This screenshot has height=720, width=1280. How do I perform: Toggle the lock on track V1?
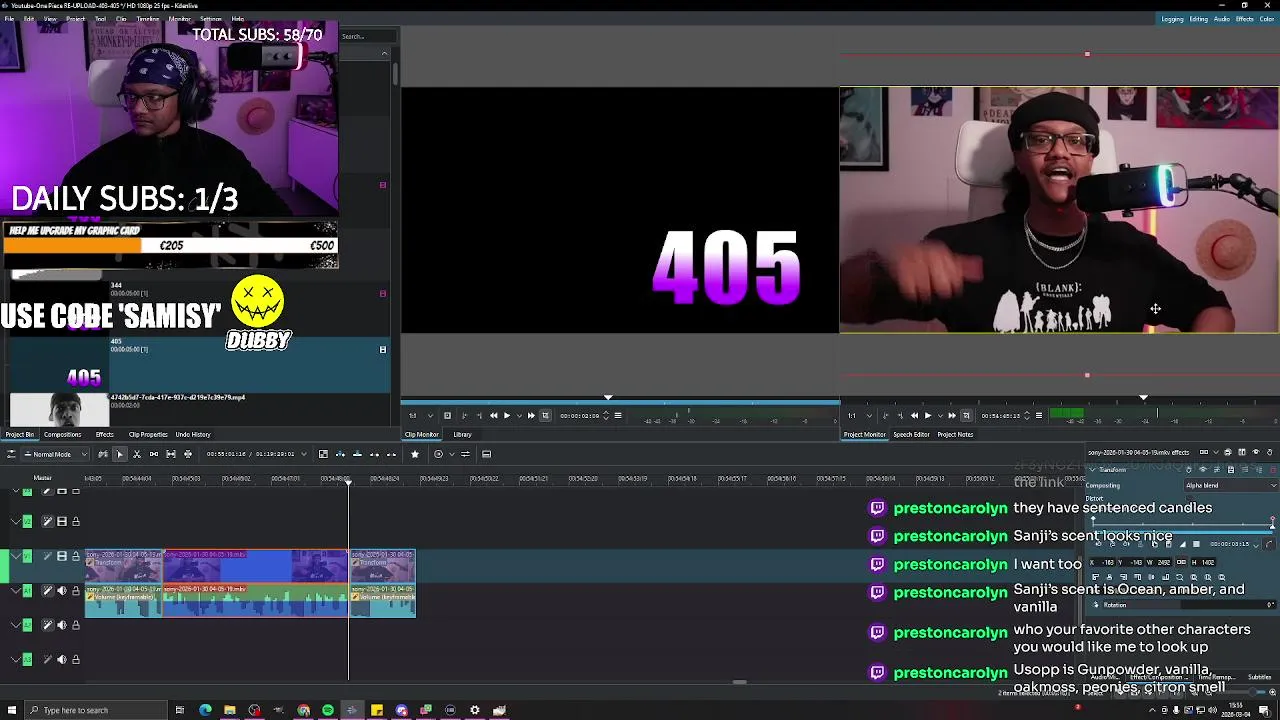tap(75, 556)
